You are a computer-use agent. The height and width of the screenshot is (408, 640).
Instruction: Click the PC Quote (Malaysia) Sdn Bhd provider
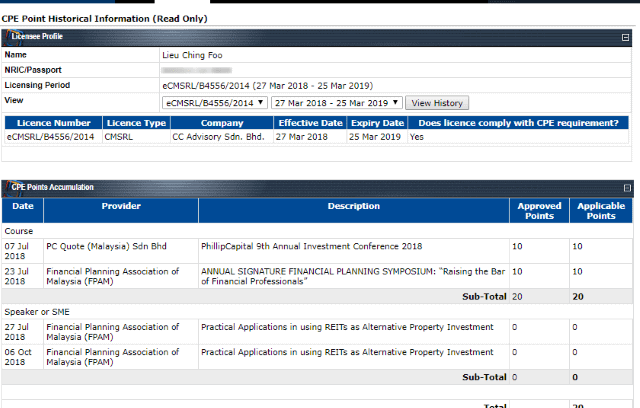[107, 246]
